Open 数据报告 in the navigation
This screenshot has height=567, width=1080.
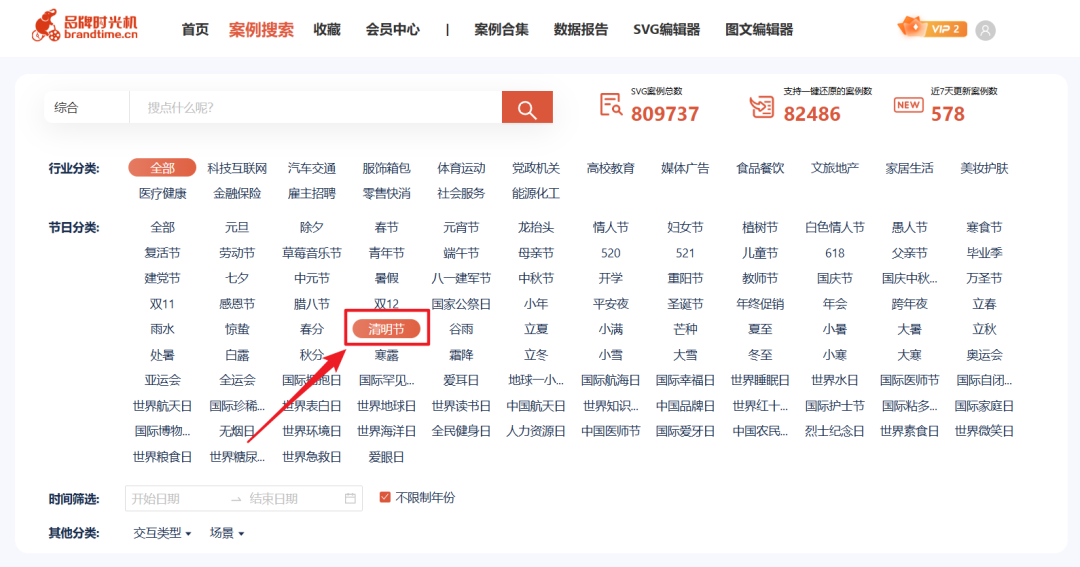(581, 30)
